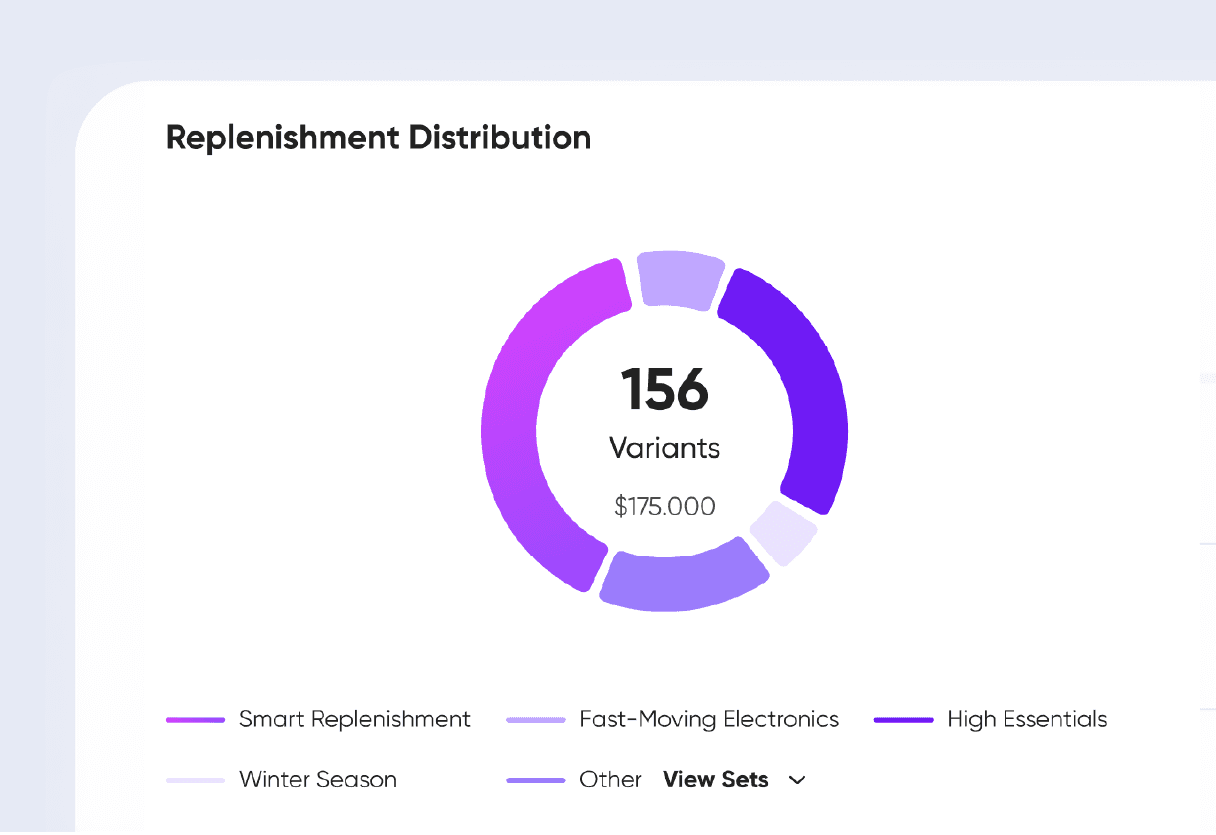Screen dimensions: 1216x835
Task: Select the Winter Season pale segment
Action: click(x=783, y=532)
